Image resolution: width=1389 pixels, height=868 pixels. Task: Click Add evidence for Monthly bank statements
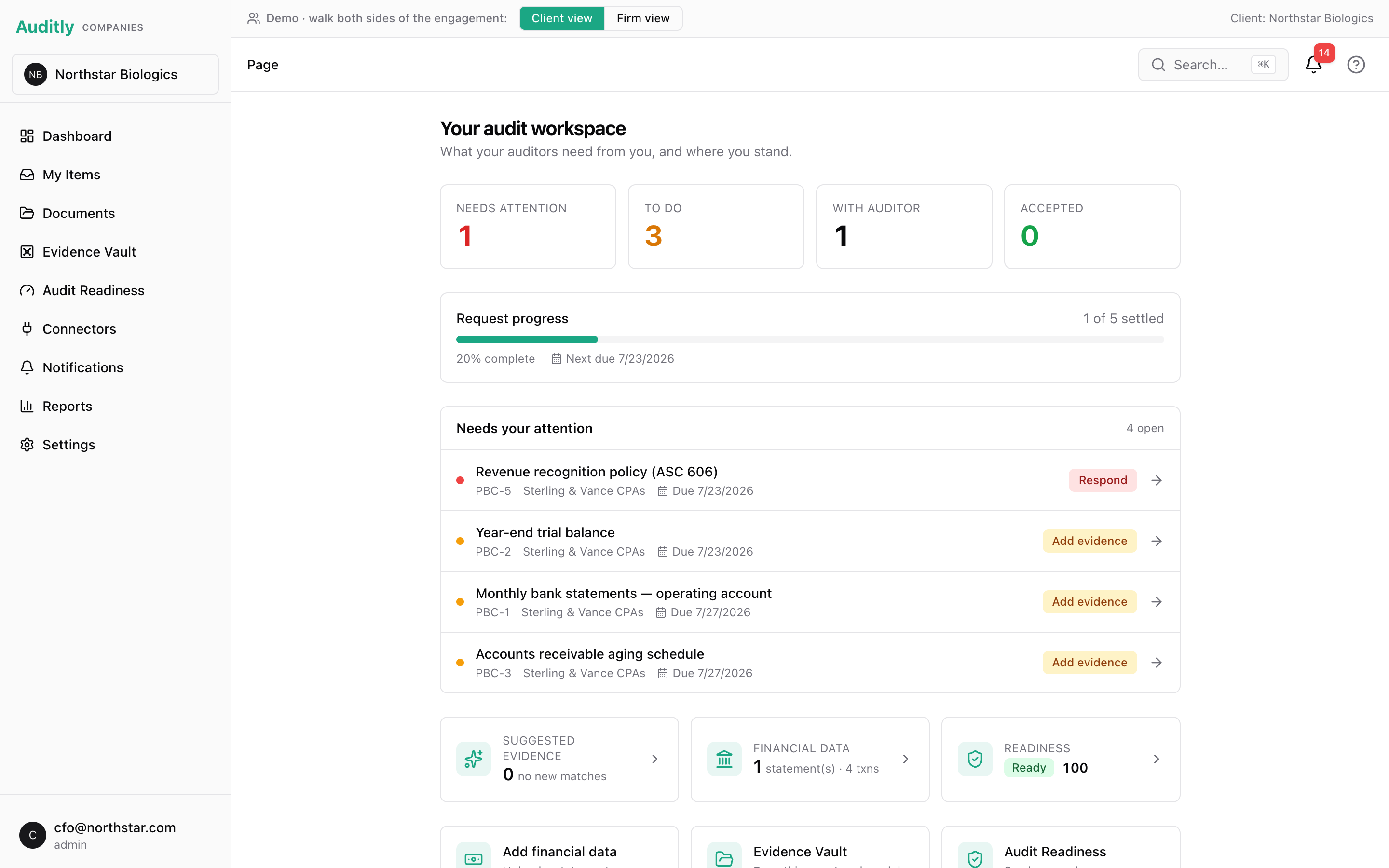pos(1089,602)
